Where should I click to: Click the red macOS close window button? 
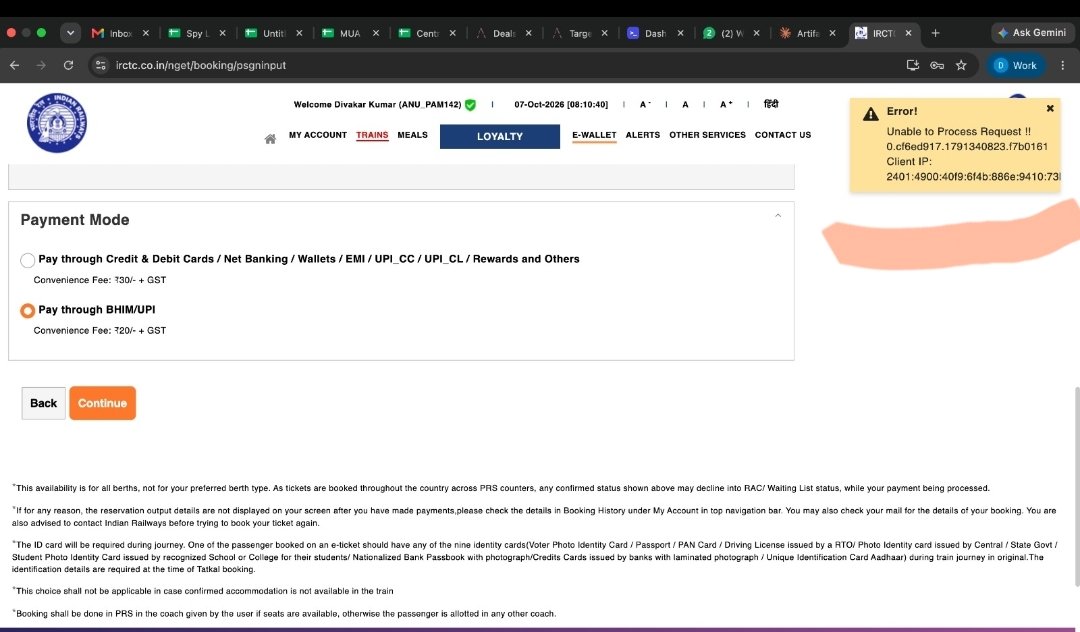pyautogui.click(x=11, y=32)
